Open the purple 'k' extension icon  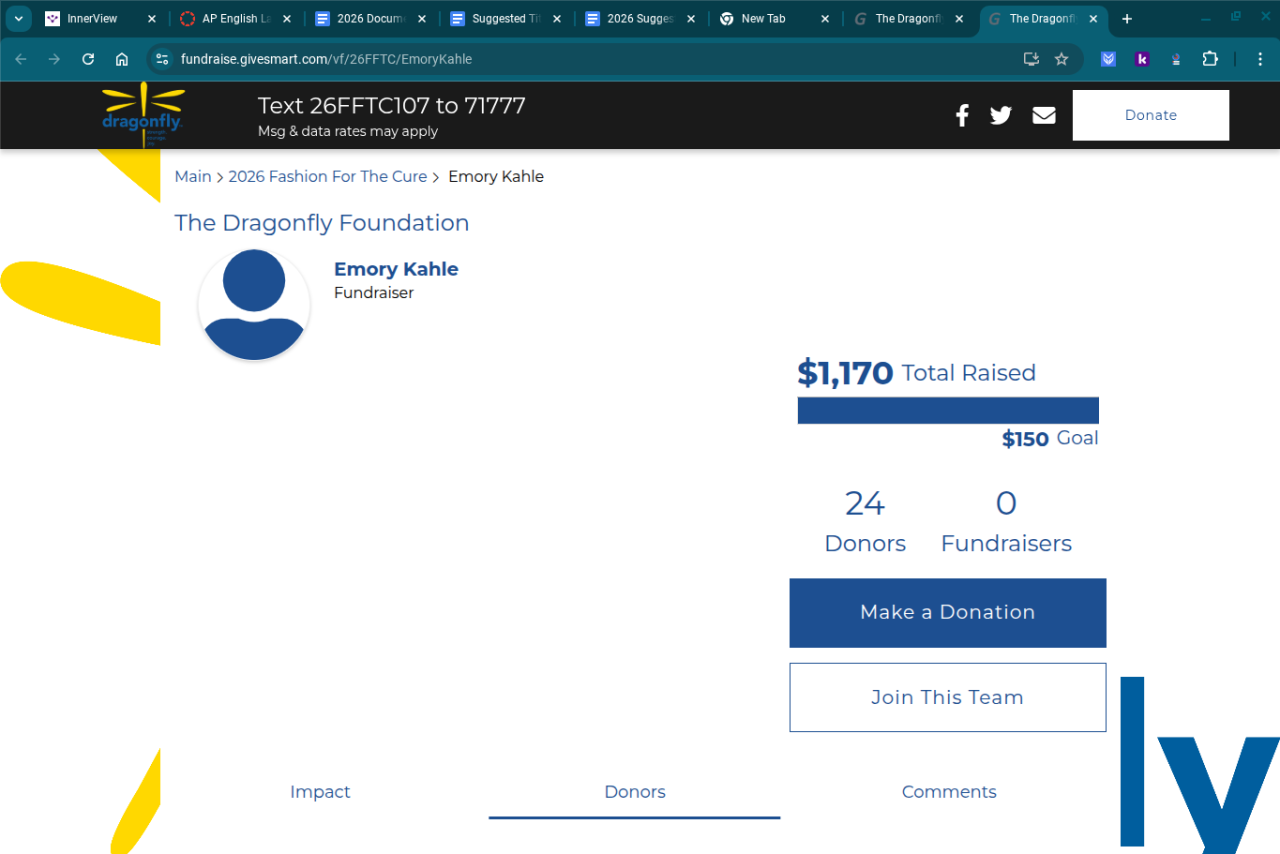(1142, 59)
